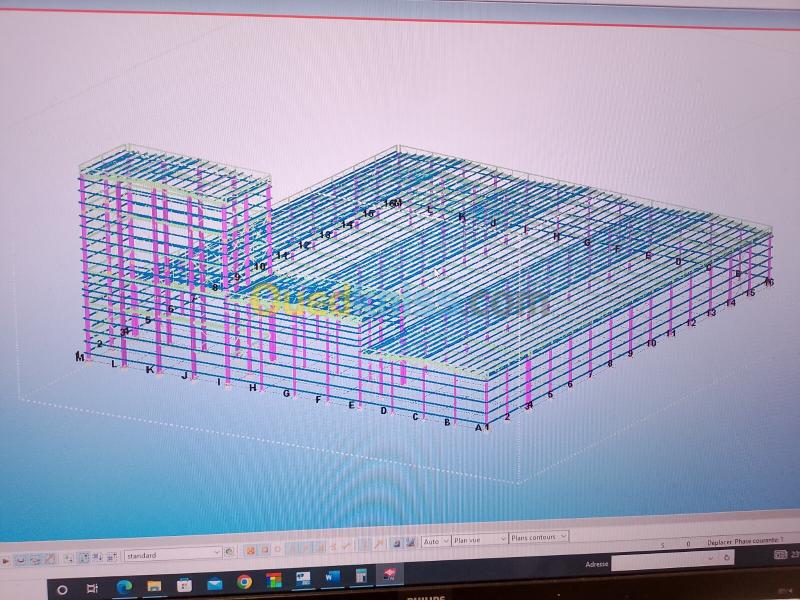Open Microsoft Store from the taskbar
This screenshot has height=600, width=800.
pyautogui.click(x=184, y=585)
